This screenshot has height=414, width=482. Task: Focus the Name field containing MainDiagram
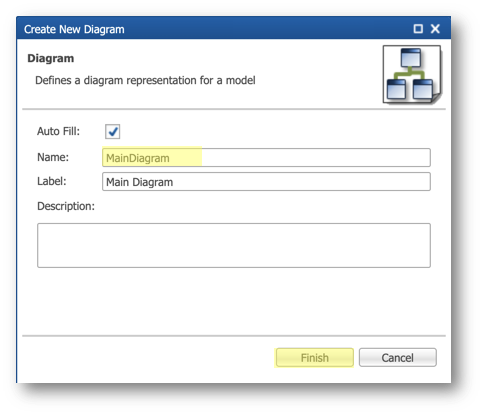266,158
